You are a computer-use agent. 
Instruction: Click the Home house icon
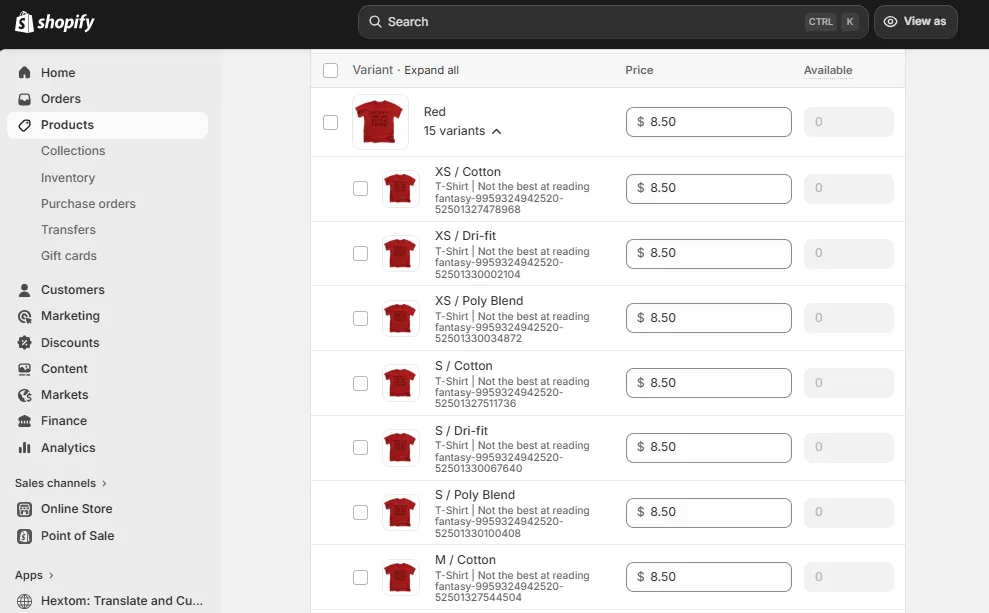(x=25, y=73)
